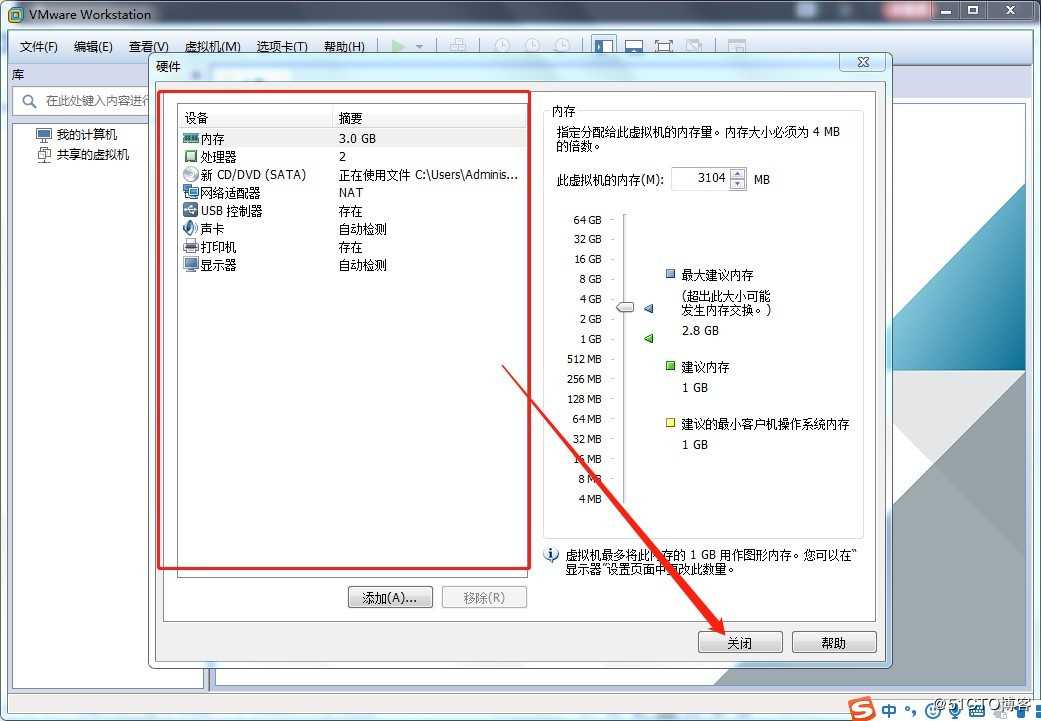
Task: Select the 声卡 sound card icon
Action: 191,228
